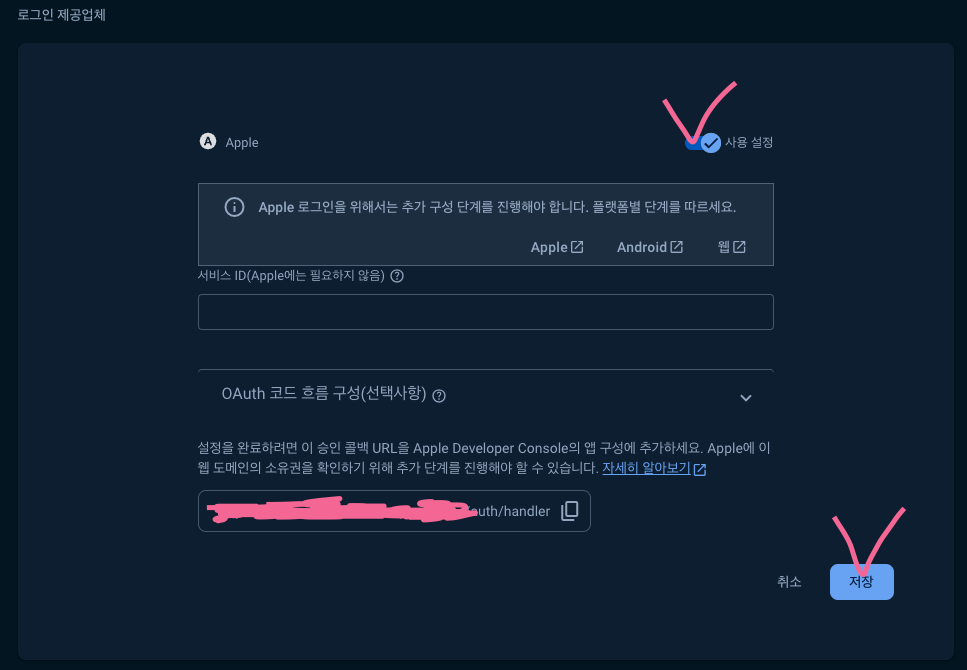The height and width of the screenshot is (670, 967).
Task: Click the info icon in the notice banner
Action: [x=234, y=207]
